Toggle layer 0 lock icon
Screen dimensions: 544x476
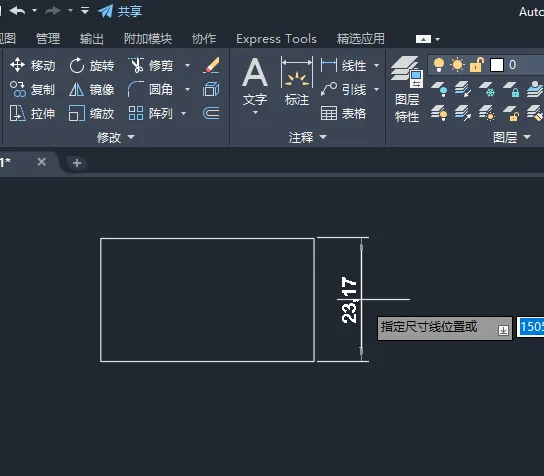click(477, 65)
